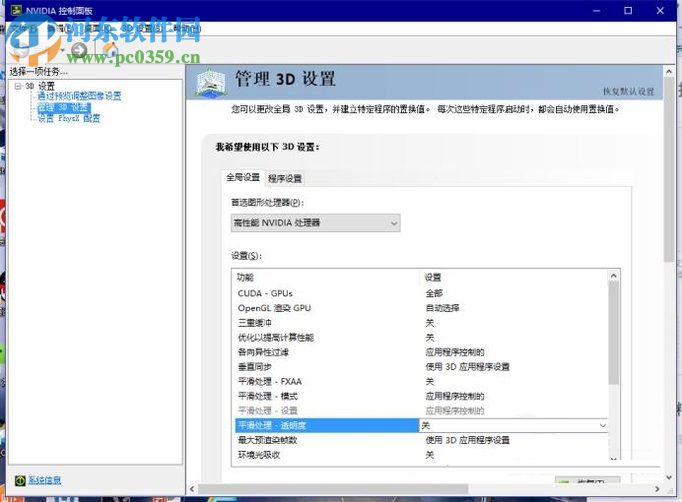Click the horizontal scrollbar left arrow
The width and height of the screenshot is (682, 502).
click(x=192, y=489)
